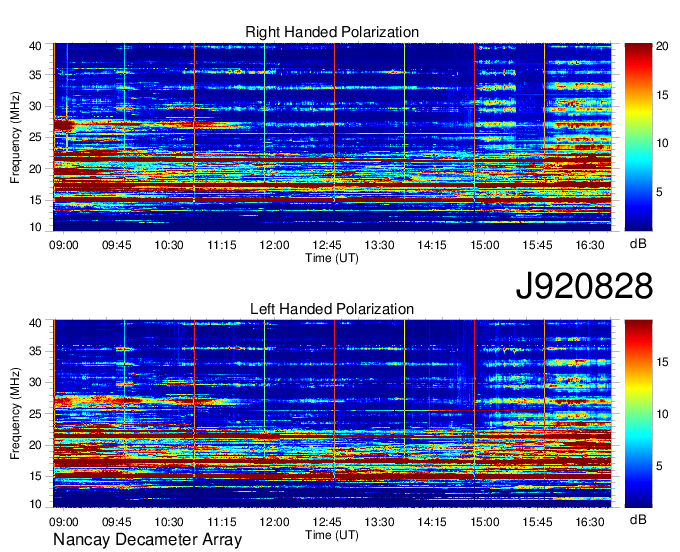
Task: Click the bottom colorbar's 'dB' unit label
Action: (638, 519)
